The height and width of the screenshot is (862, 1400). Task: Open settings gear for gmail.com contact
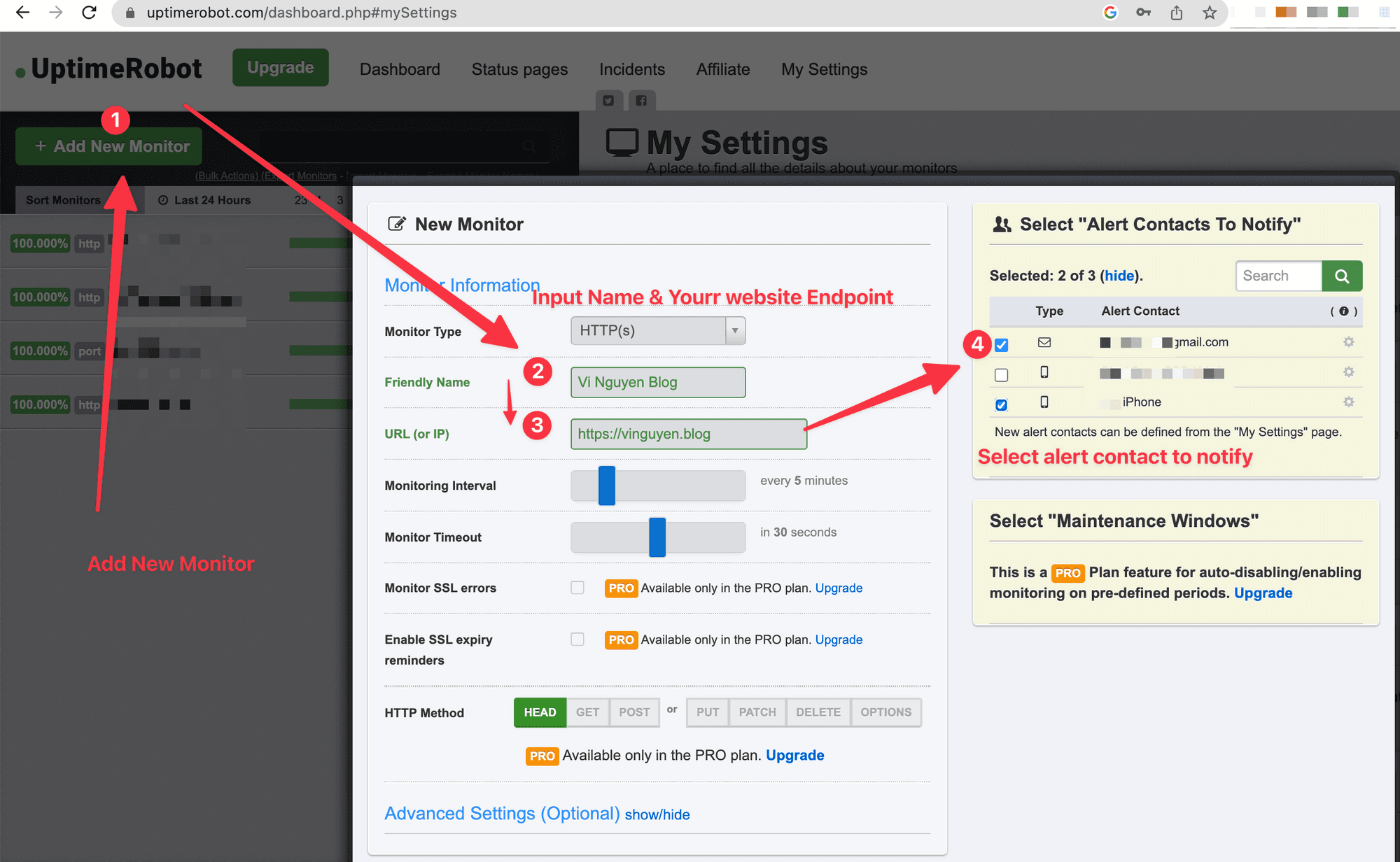1348,342
